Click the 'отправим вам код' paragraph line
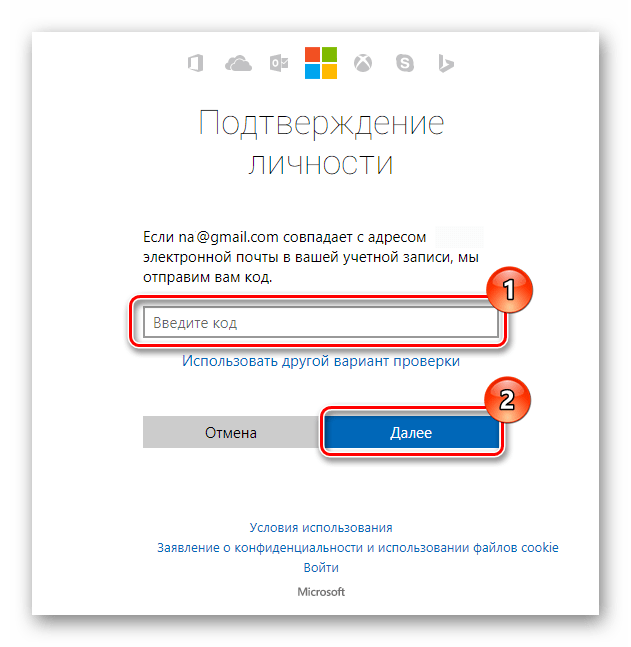 point(208,277)
